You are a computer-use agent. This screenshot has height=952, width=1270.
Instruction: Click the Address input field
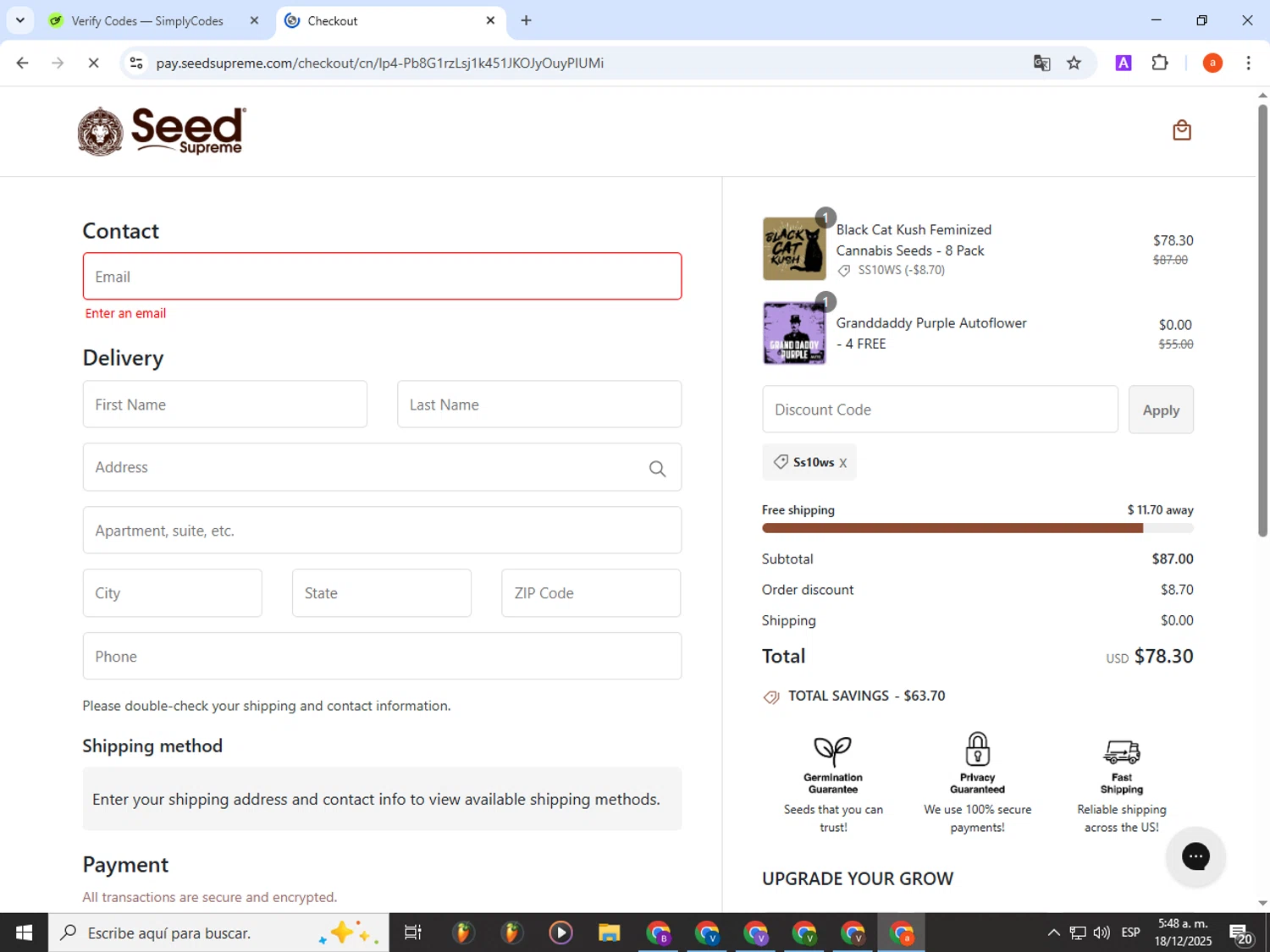pyautogui.click(x=382, y=467)
